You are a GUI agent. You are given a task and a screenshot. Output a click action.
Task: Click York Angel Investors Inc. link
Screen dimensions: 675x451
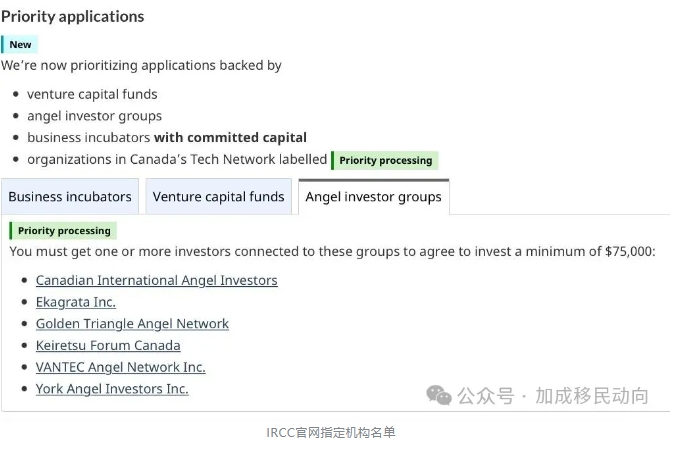pos(112,389)
